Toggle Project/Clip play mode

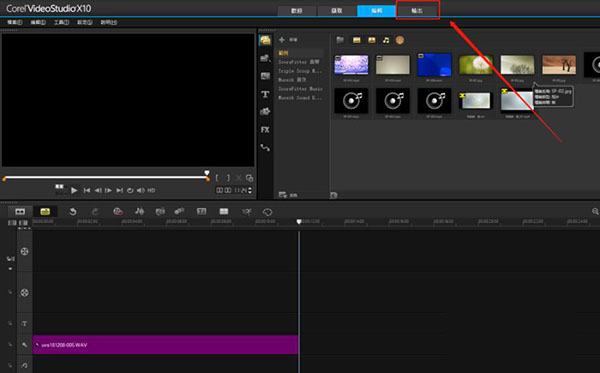[59, 189]
